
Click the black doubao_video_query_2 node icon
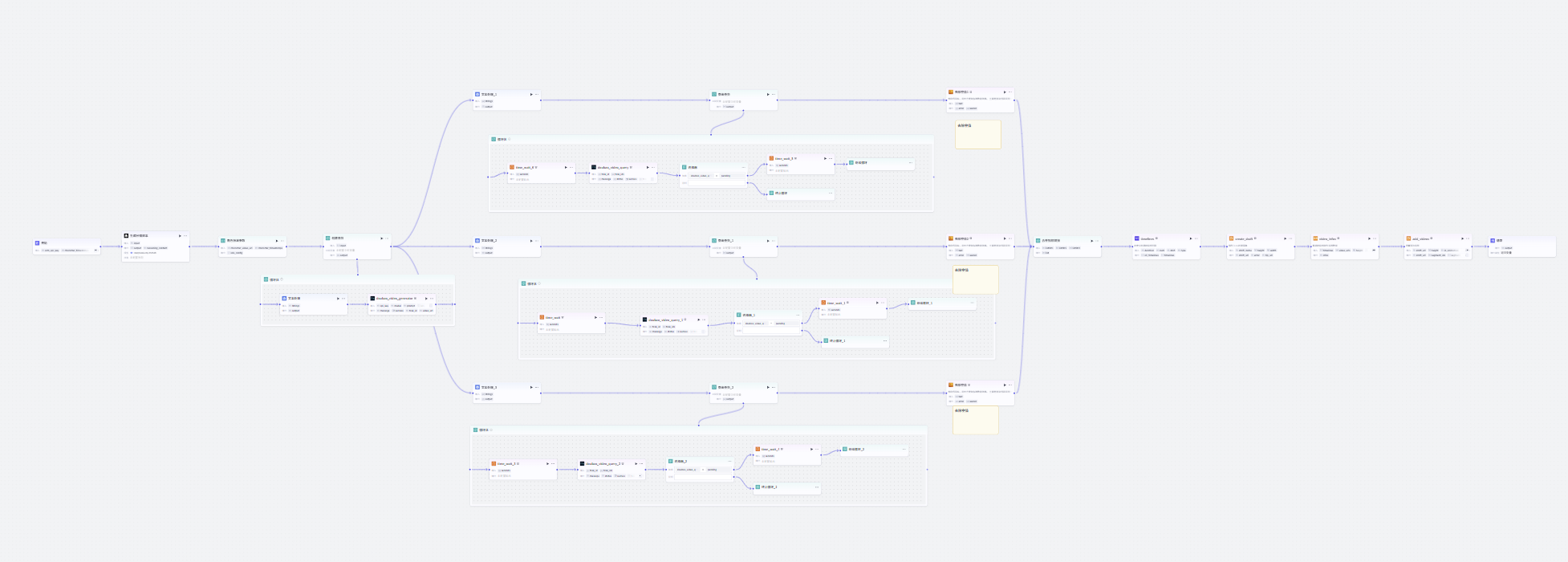click(x=583, y=463)
